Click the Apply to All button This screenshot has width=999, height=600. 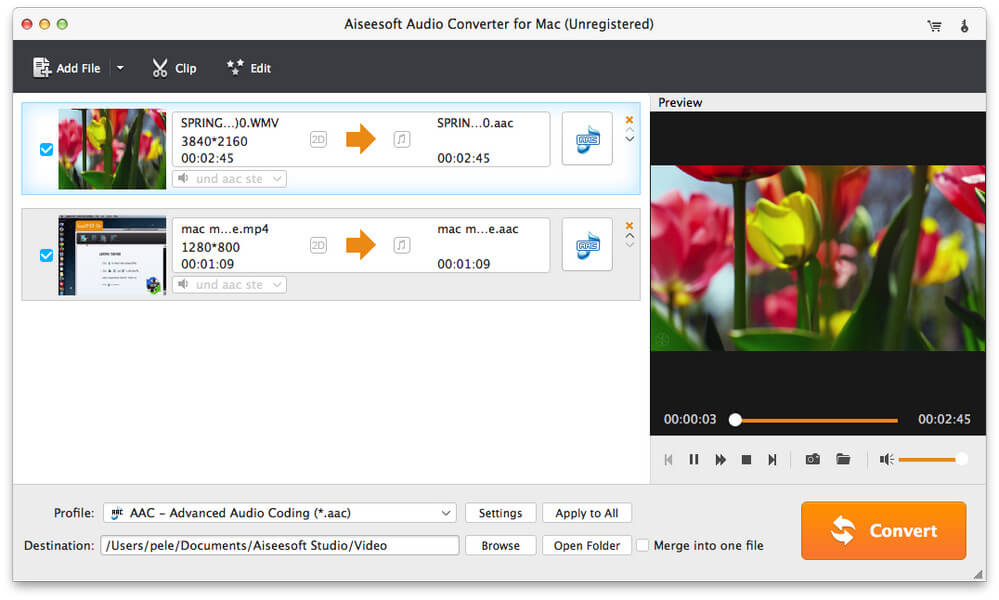[586, 513]
